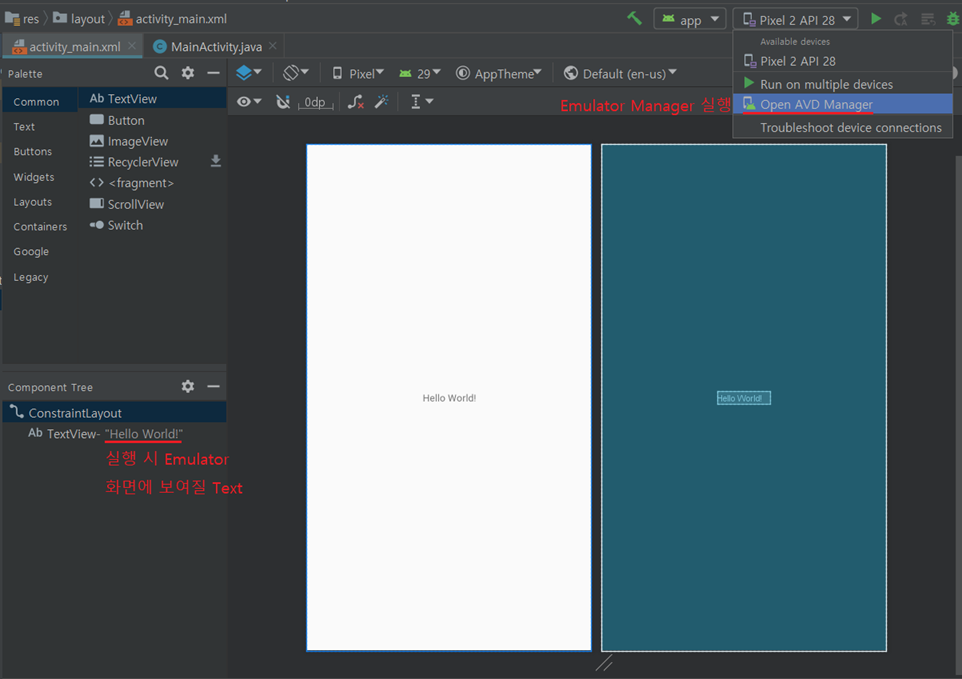Hide the Component Tree panel
This screenshot has height=679, width=962.
[x=214, y=386]
